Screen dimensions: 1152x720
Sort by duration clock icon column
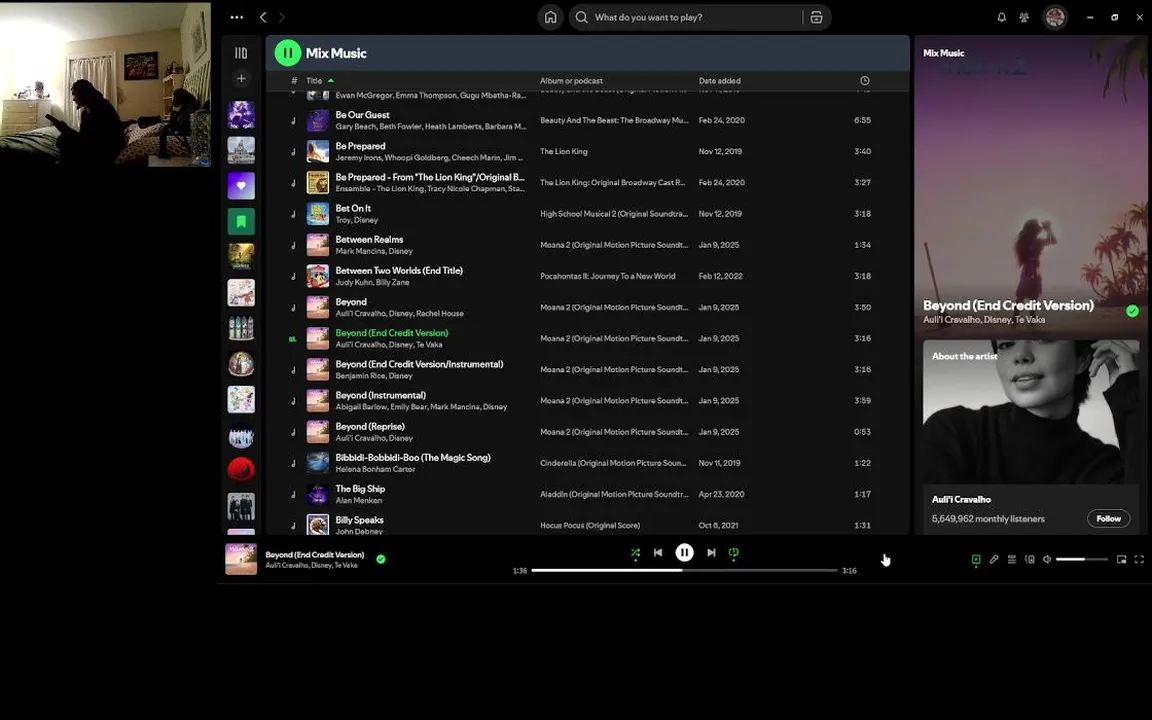pyautogui.click(x=865, y=81)
